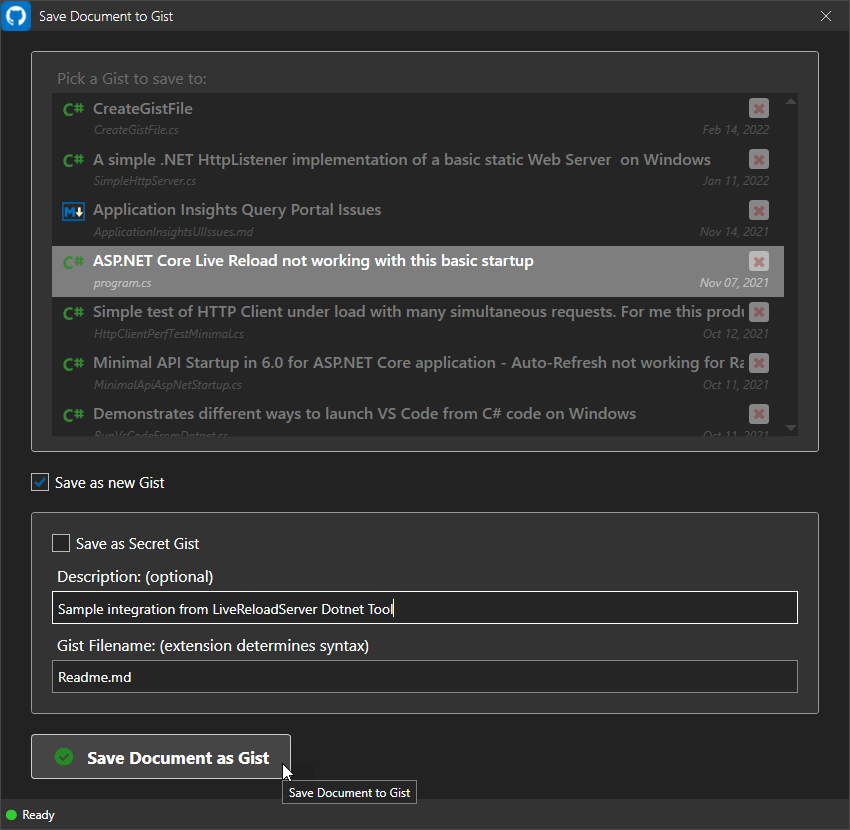
Task: Enable Save as Secret Gist checkbox
Action: pyautogui.click(x=61, y=543)
